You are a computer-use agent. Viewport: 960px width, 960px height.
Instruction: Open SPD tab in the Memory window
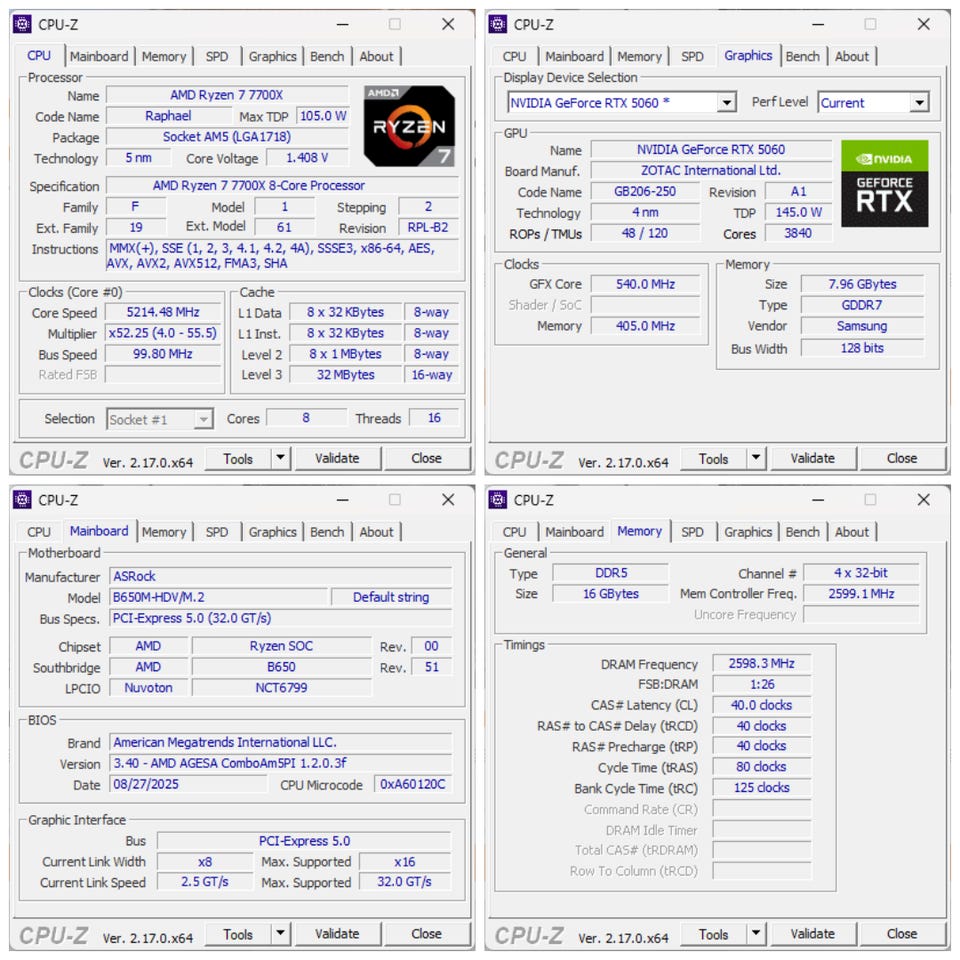click(x=692, y=532)
